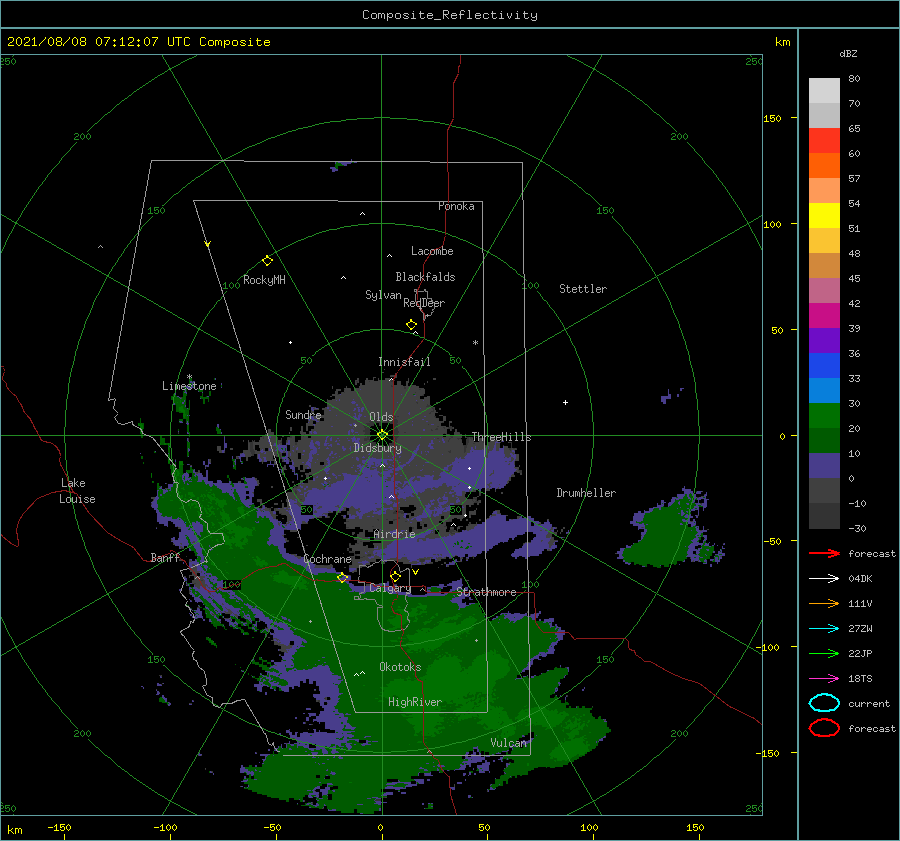Click the Lacombe city label
Viewport: 900px width, 841px height.
click(x=432, y=251)
